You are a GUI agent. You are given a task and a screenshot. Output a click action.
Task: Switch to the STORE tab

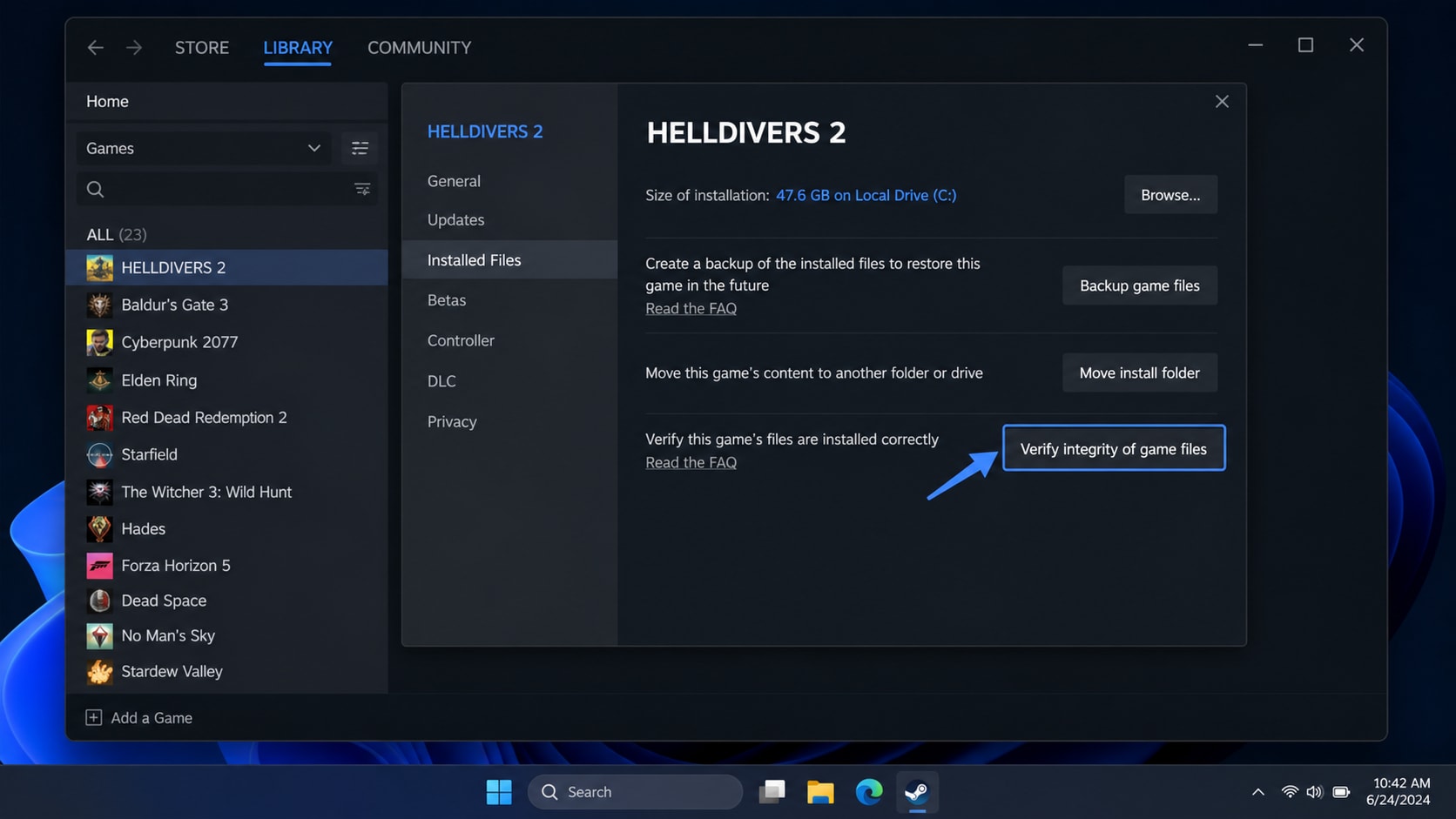(202, 48)
